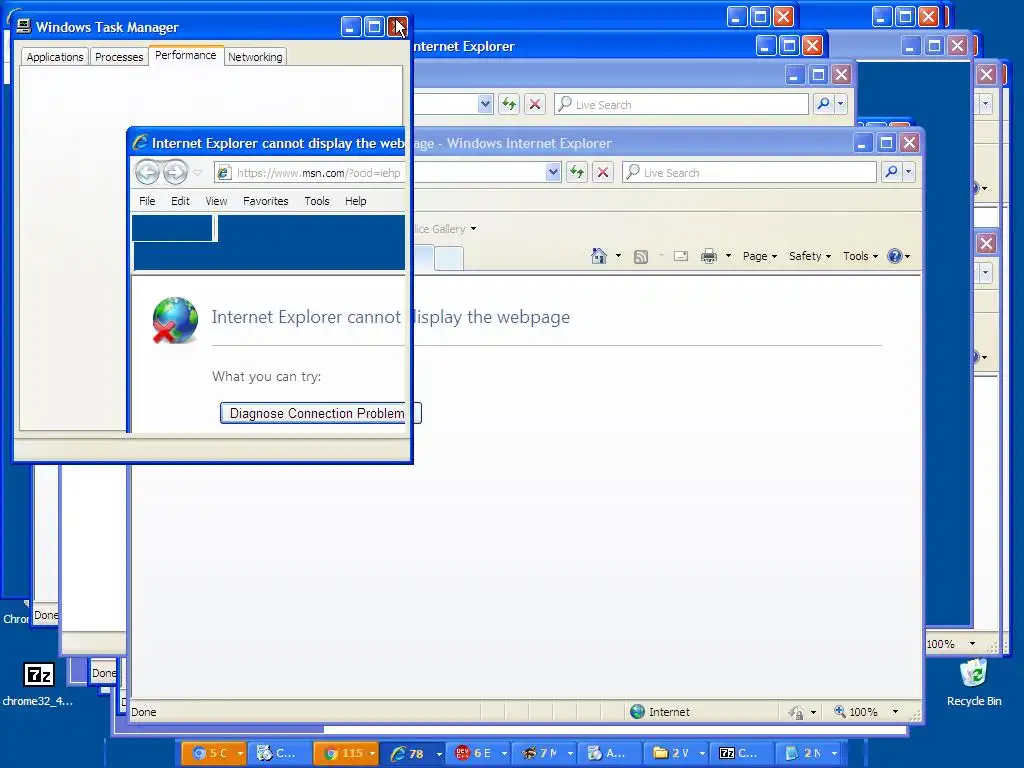This screenshot has width=1024, height=768.
Task: Click the Dev-C++ taskbar group showing 6
Action: click(480, 754)
